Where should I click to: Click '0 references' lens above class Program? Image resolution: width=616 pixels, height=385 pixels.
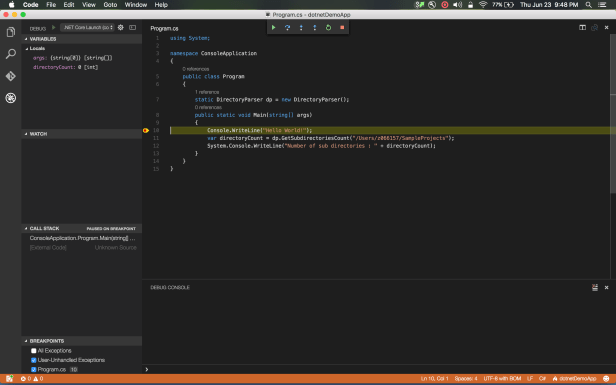[x=196, y=69]
